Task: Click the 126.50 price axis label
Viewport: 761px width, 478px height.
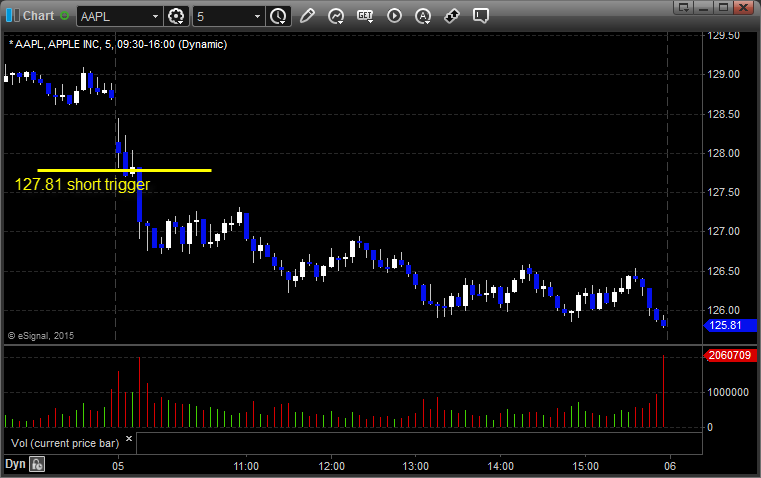Action: (x=724, y=271)
